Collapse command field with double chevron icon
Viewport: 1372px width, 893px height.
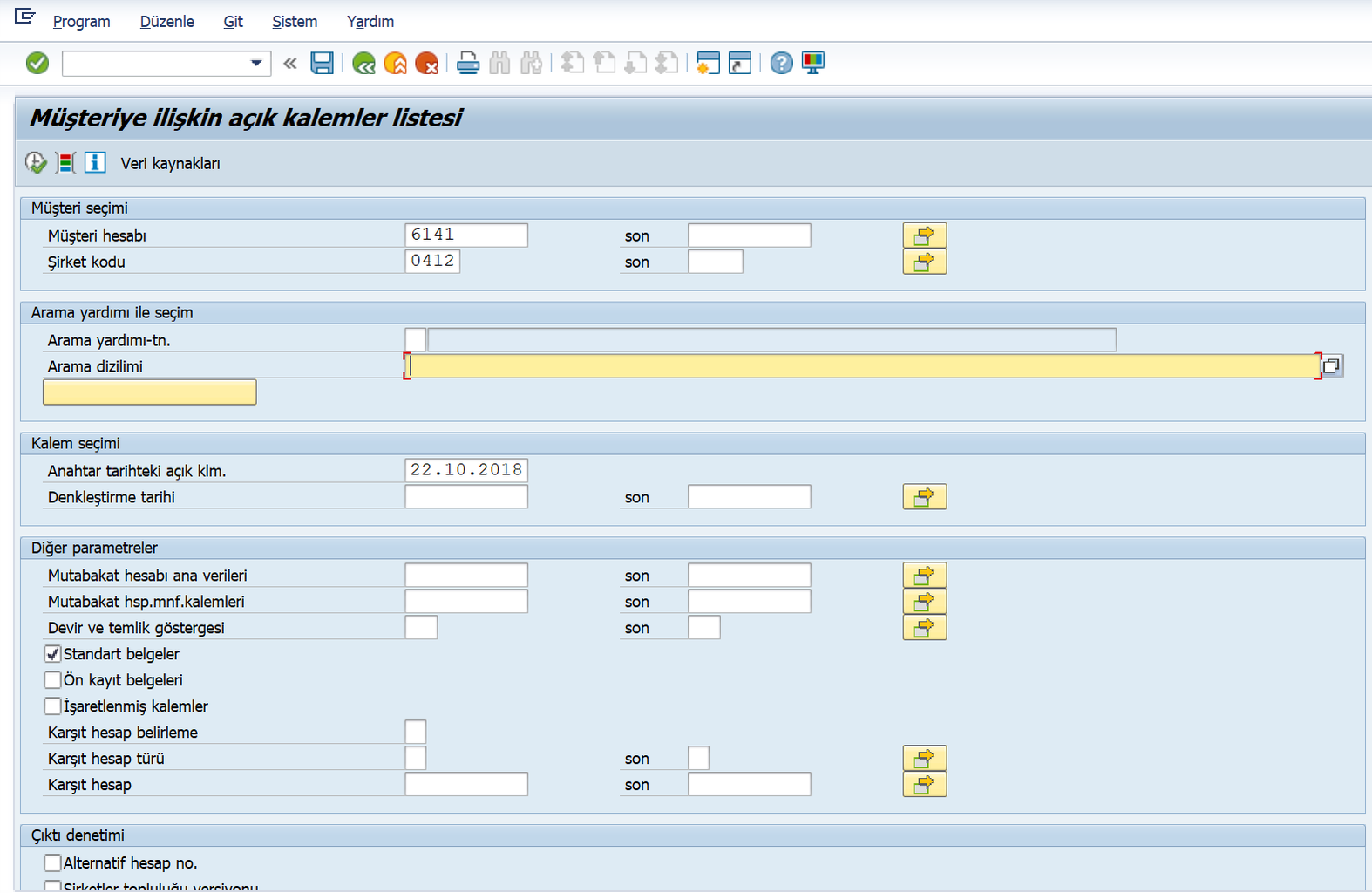tap(290, 63)
